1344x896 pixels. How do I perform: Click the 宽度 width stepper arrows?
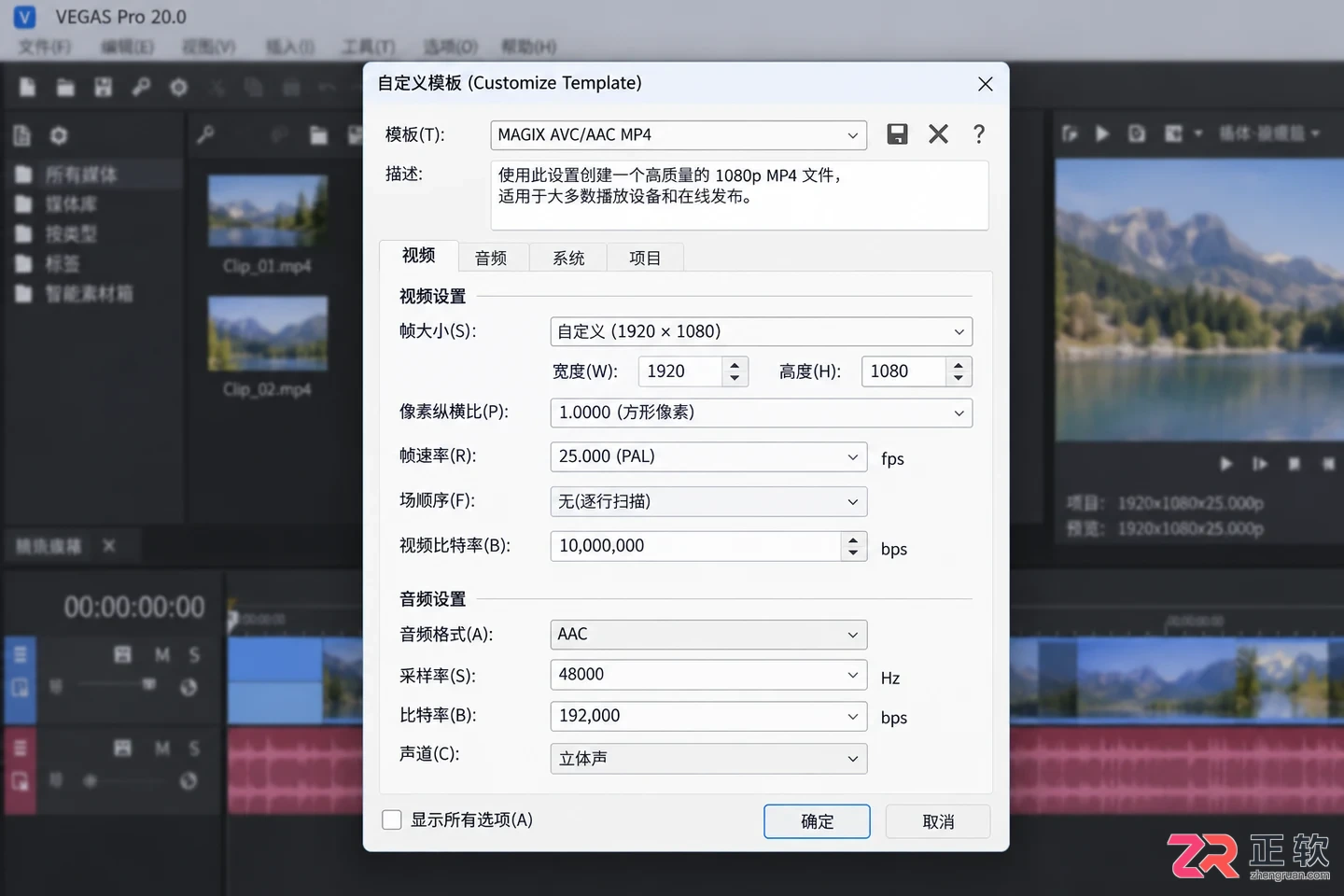pos(735,371)
